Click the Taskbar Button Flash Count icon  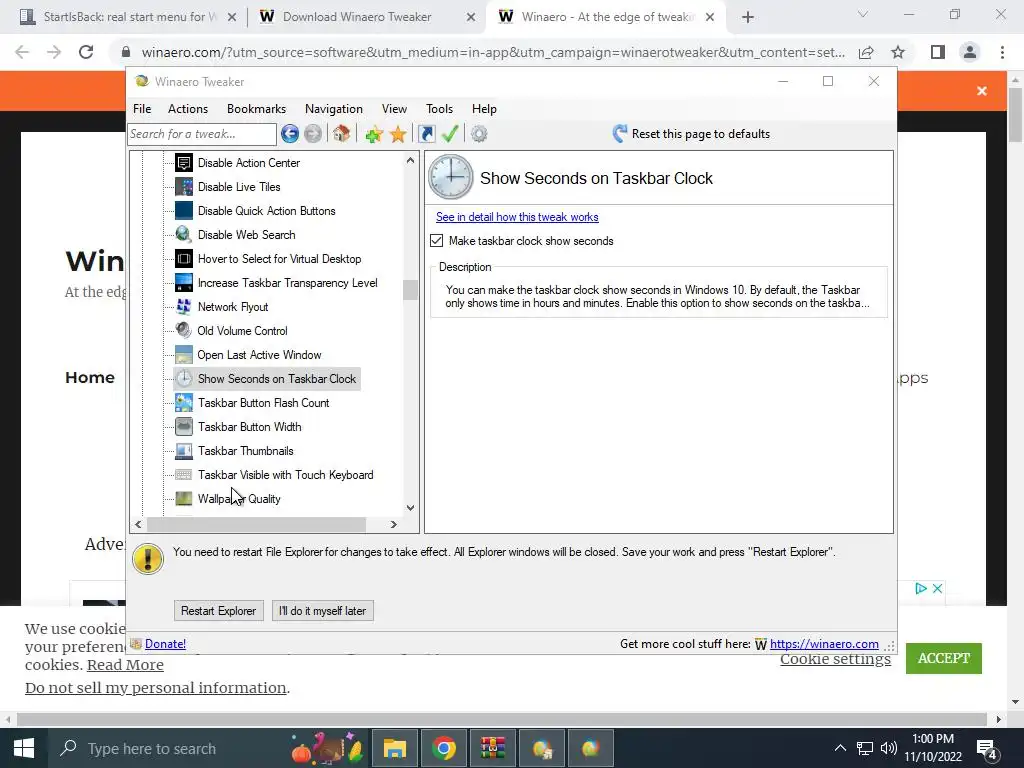(184, 403)
